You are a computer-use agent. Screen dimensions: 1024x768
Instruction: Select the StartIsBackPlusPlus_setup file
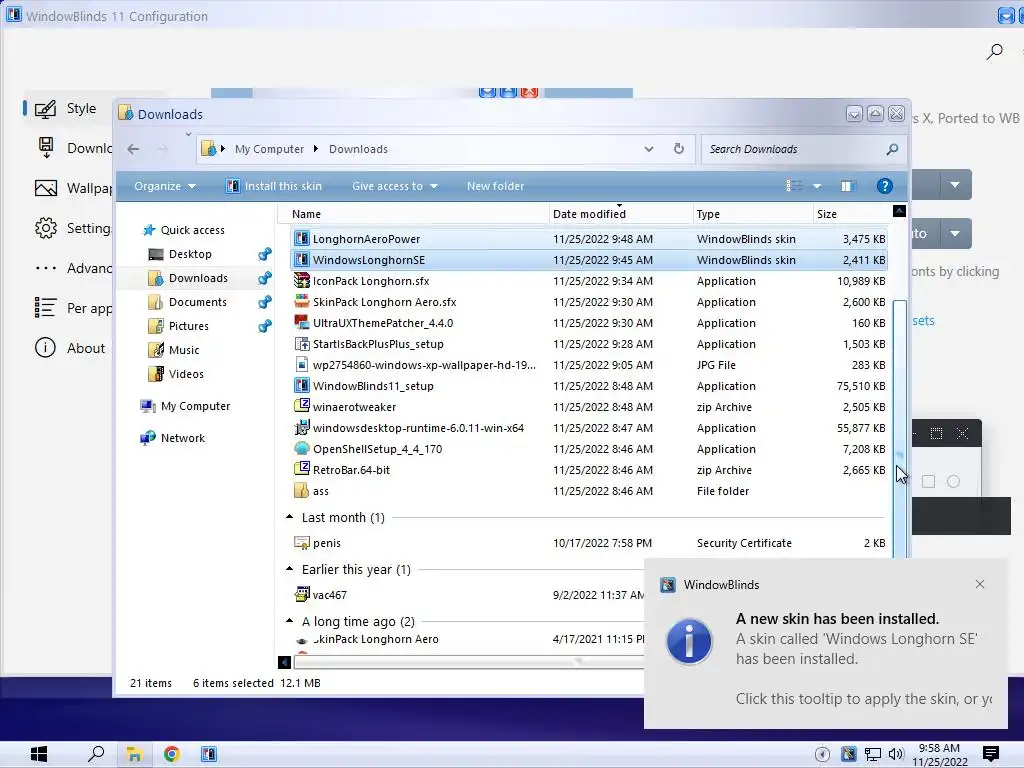(x=378, y=344)
